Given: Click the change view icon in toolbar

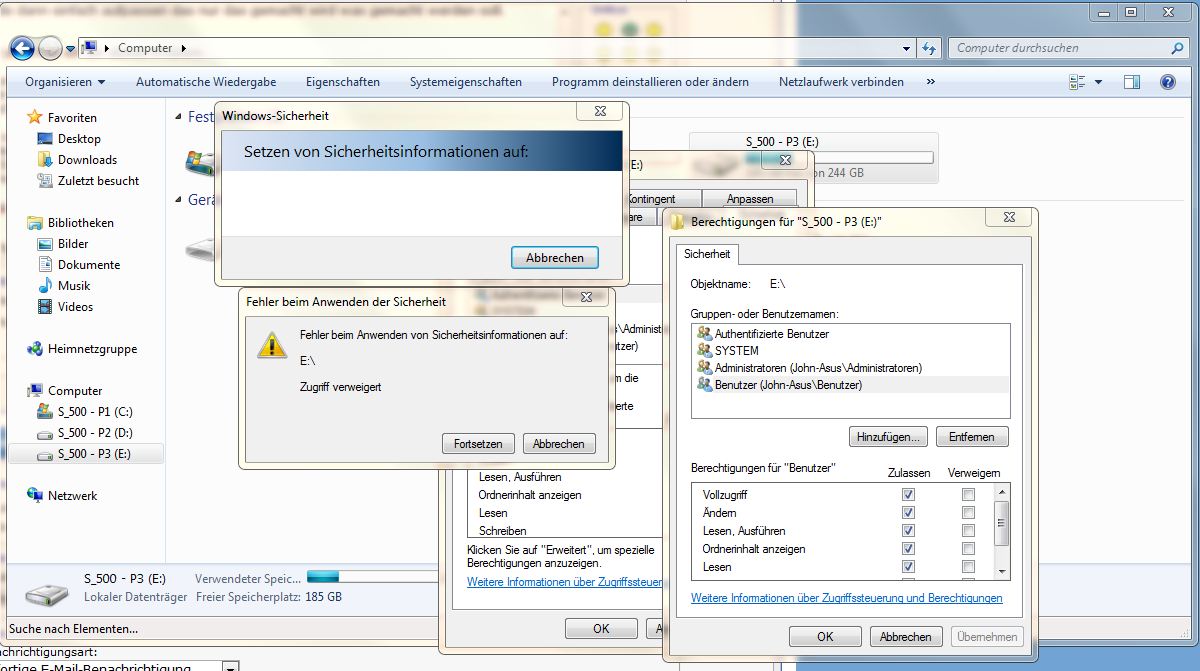Looking at the screenshot, I should click(x=1077, y=82).
